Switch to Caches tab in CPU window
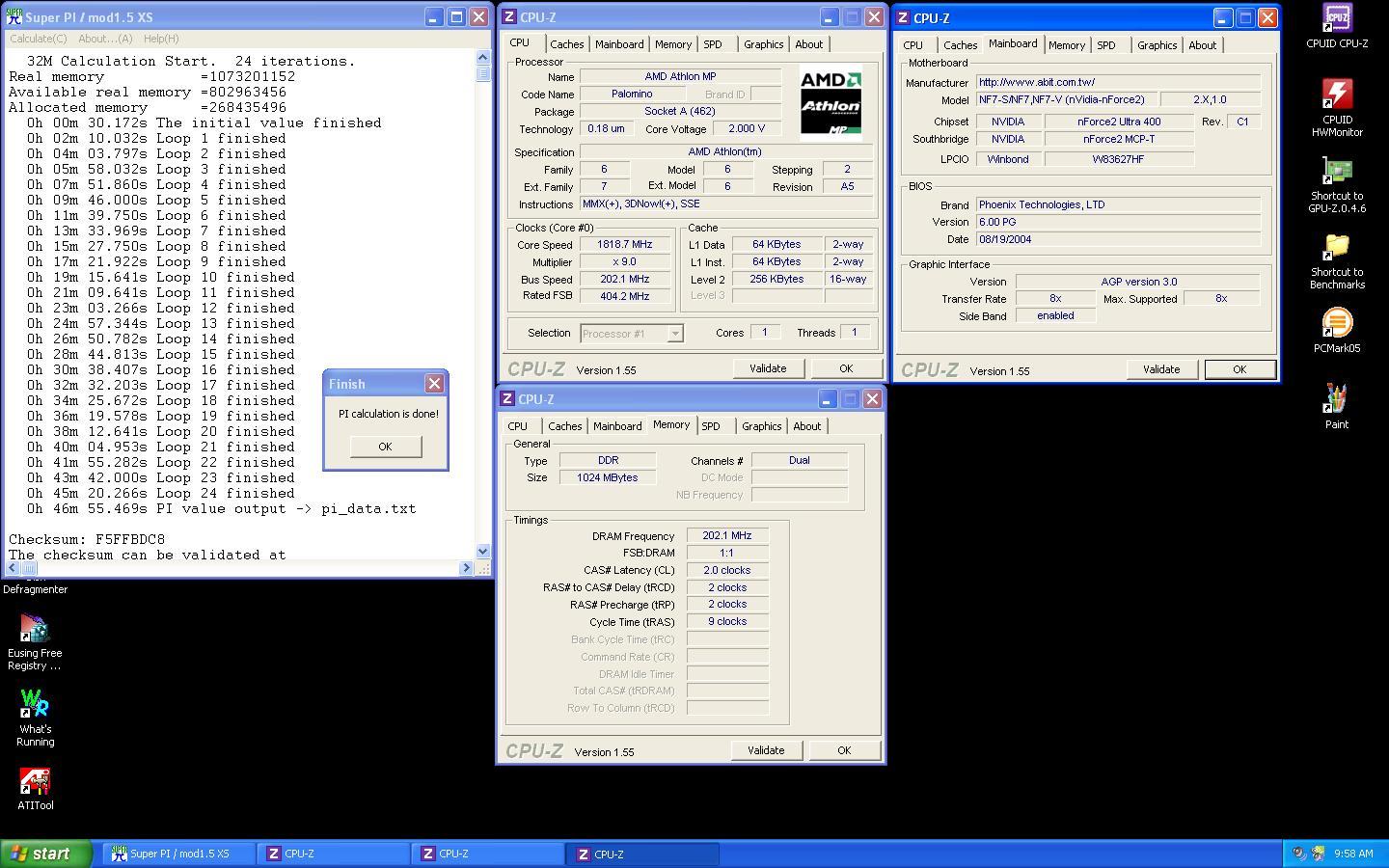Image resolution: width=1389 pixels, height=868 pixels. tap(567, 44)
